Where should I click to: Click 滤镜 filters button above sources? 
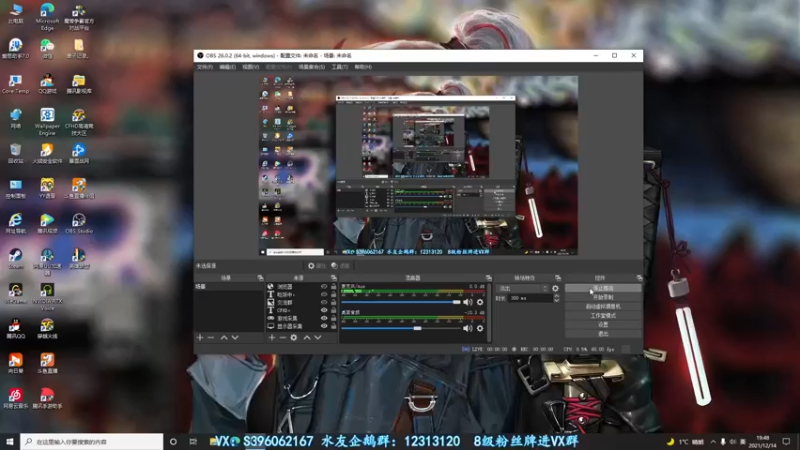(340, 266)
